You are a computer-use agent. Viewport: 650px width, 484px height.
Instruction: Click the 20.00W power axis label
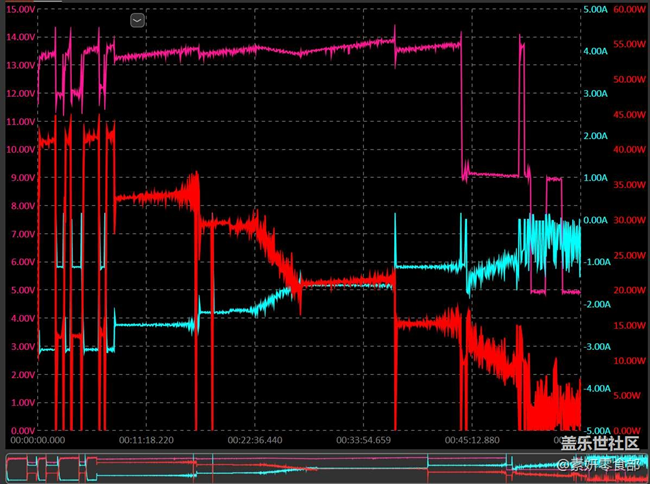pos(630,290)
